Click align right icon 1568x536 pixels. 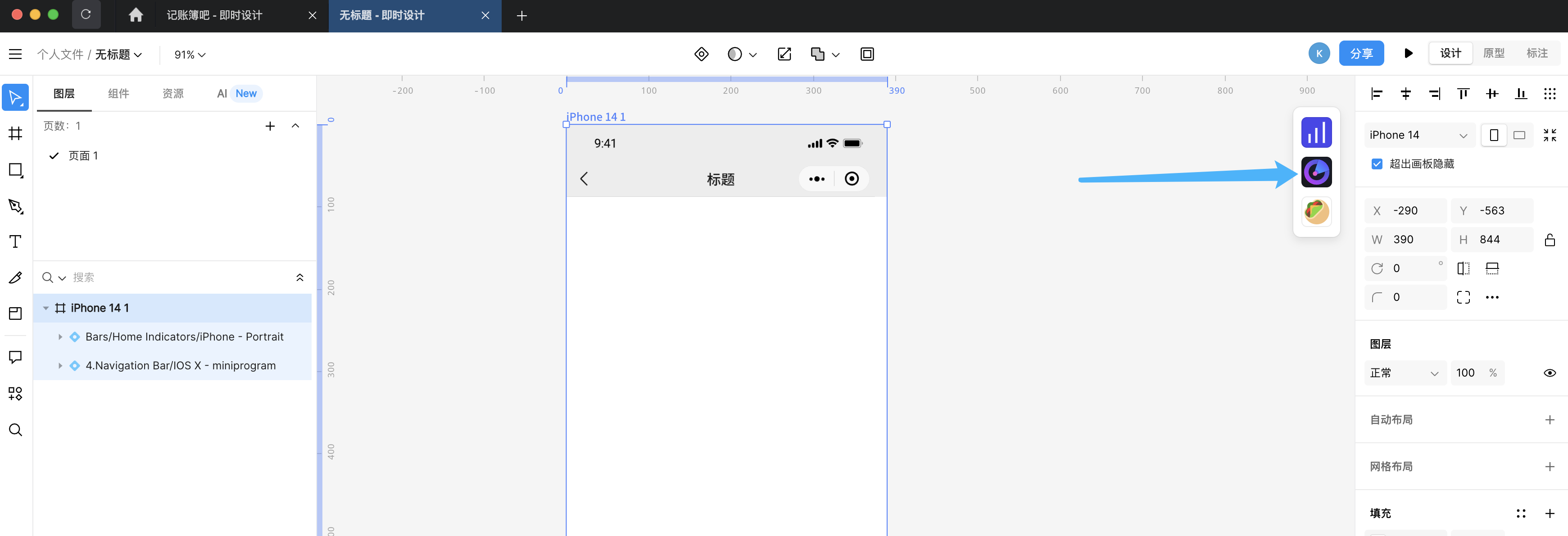tap(1435, 93)
